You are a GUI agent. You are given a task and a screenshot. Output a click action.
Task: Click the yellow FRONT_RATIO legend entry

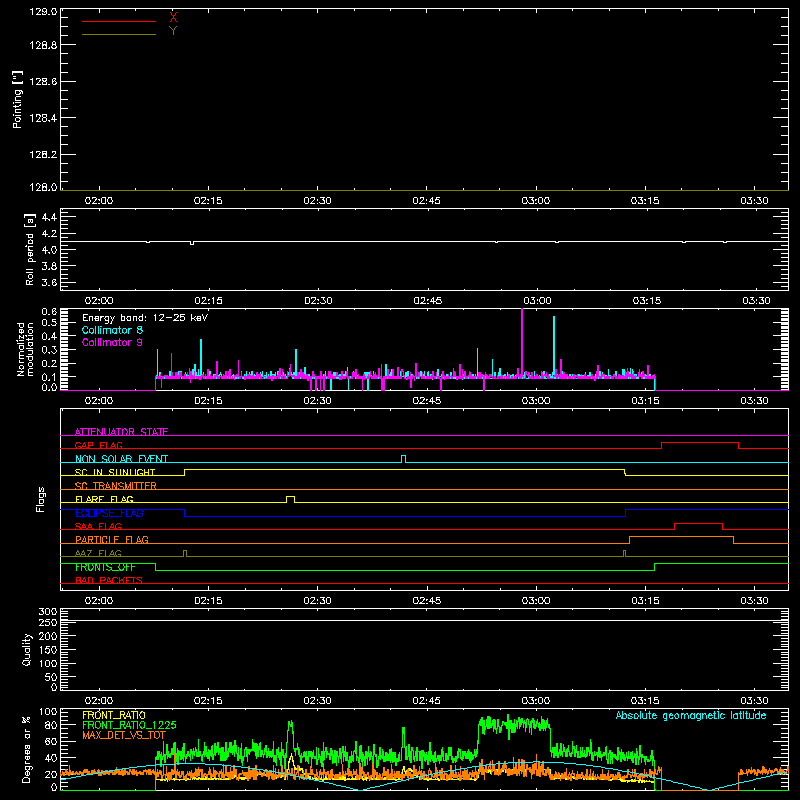[x=114, y=715]
